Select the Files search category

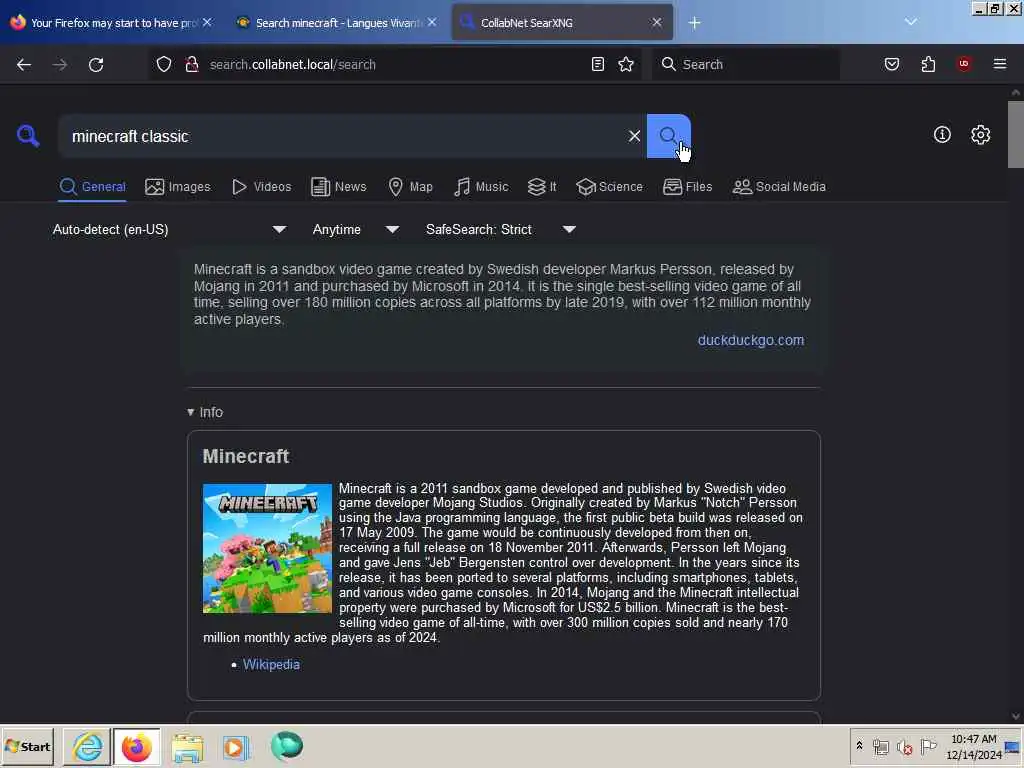coord(687,187)
